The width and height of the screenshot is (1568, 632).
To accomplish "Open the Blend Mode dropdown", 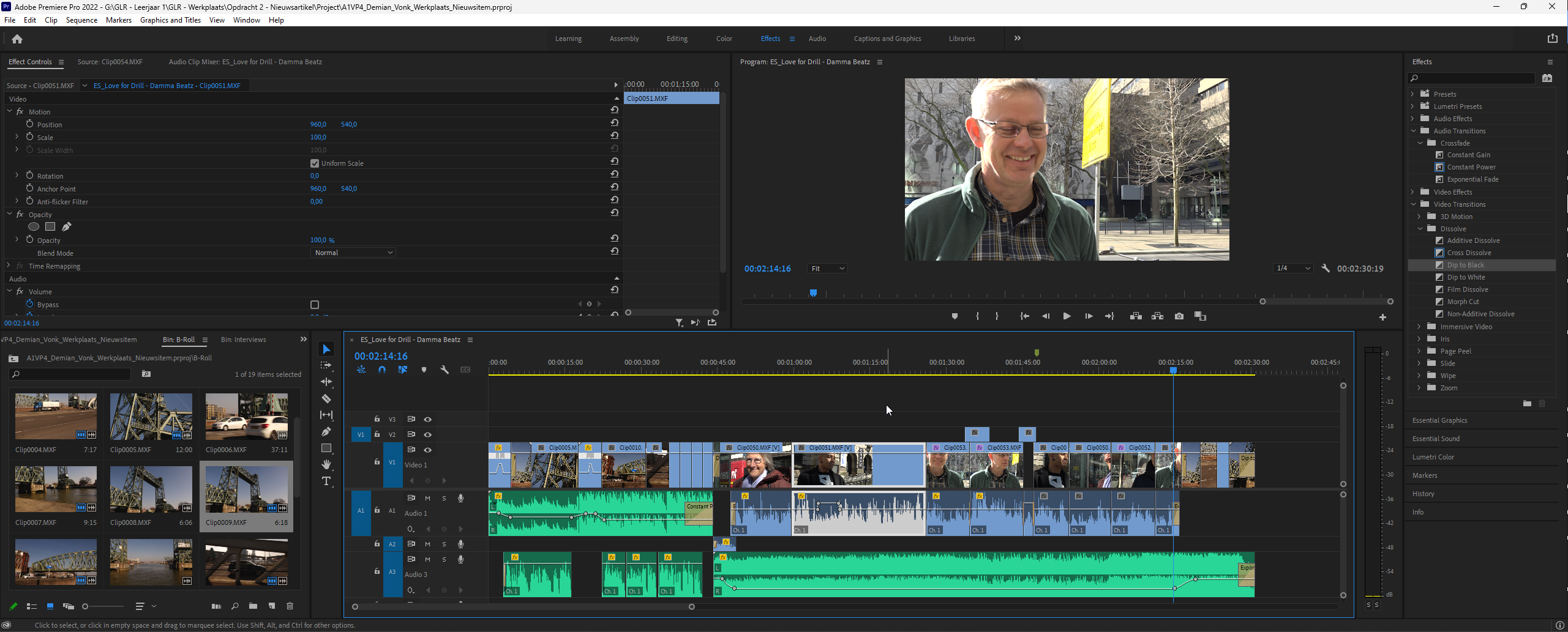I will tap(353, 253).
